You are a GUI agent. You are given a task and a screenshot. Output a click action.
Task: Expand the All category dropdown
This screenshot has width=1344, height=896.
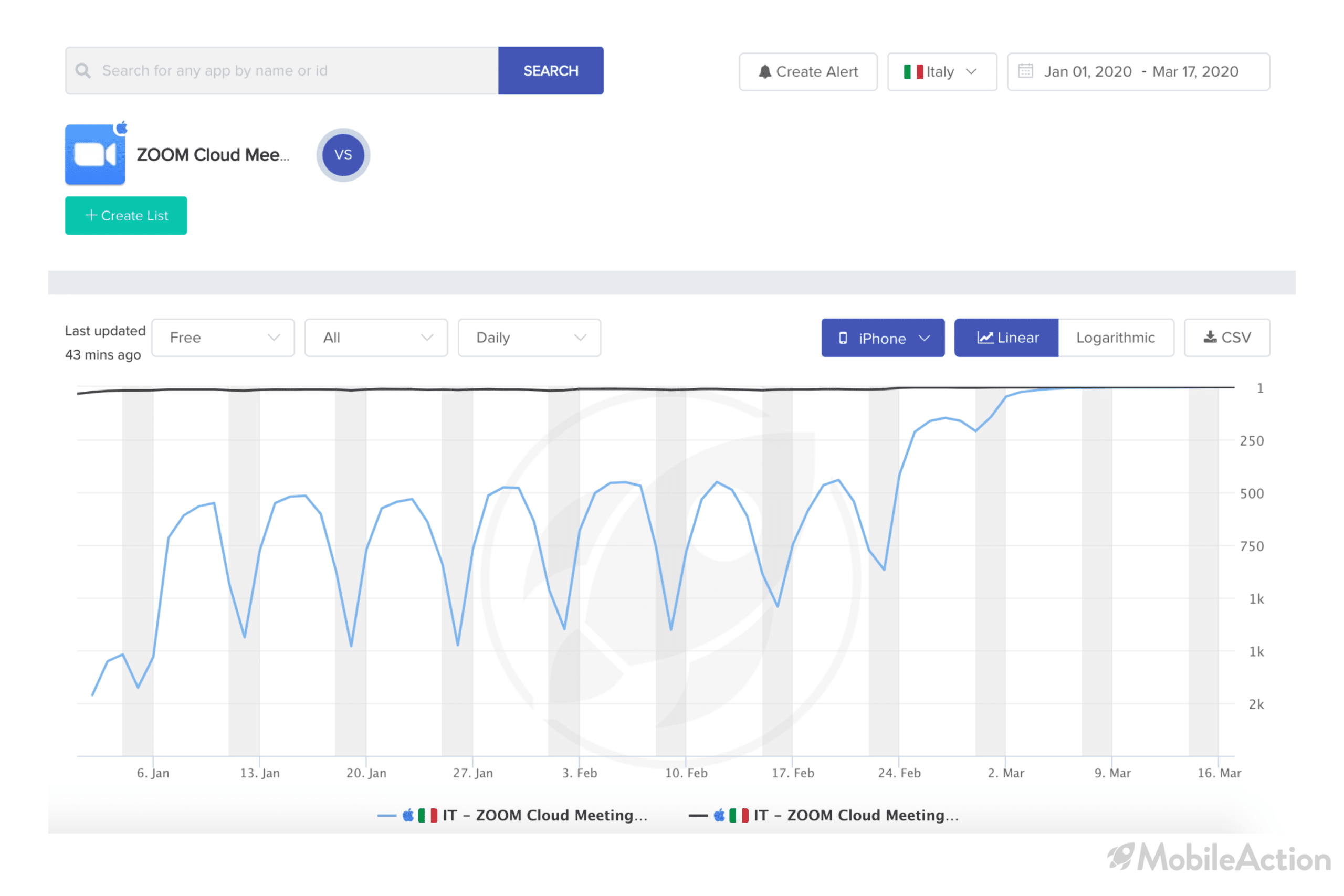point(376,338)
